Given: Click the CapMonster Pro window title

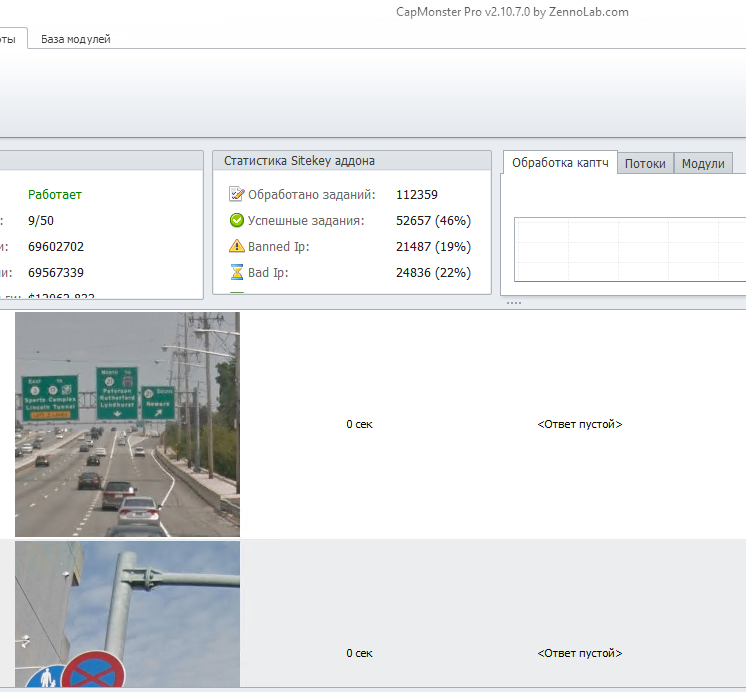Looking at the screenshot, I should point(512,12).
